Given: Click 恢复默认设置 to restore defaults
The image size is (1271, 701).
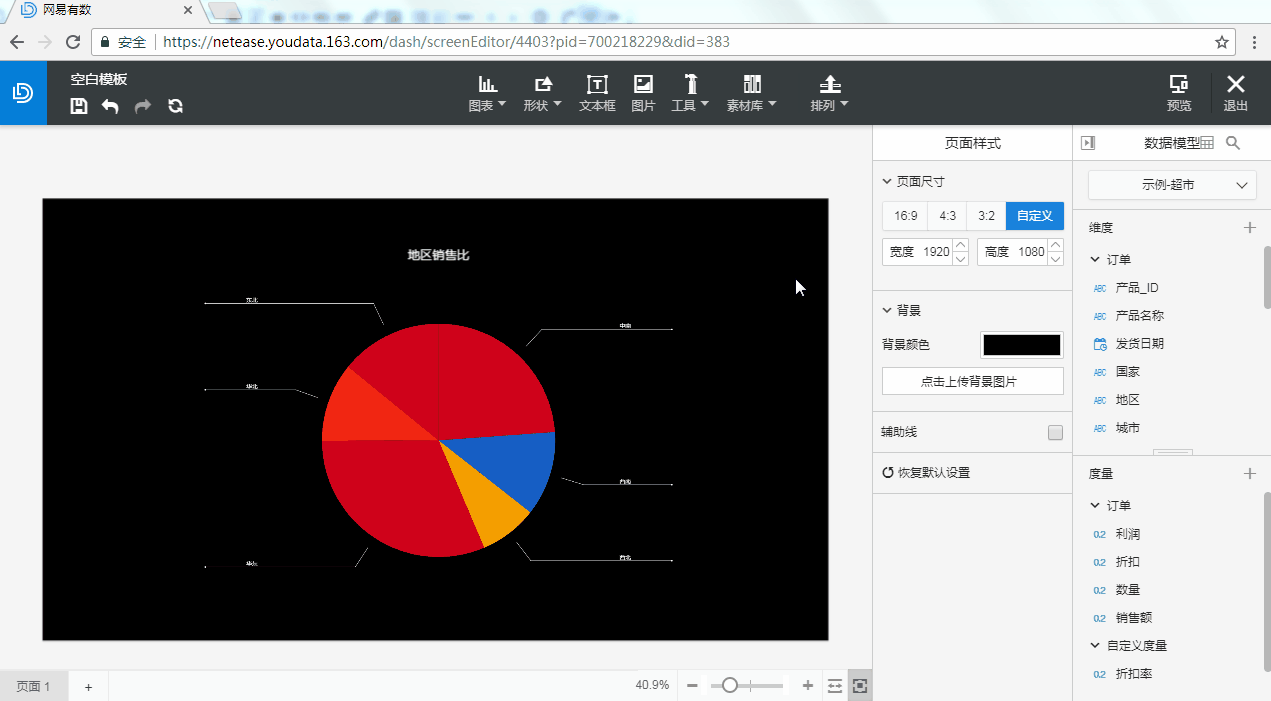Looking at the screenshot, I should click(x=926, y=472).
